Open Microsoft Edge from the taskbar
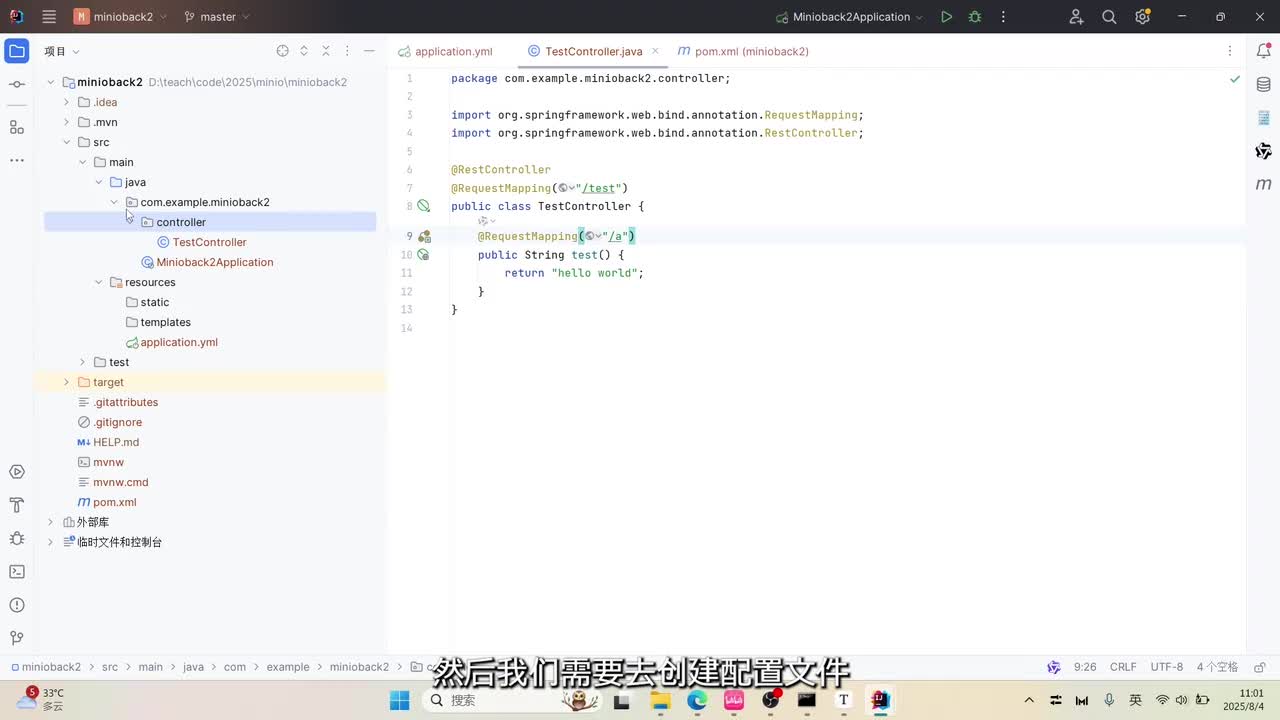Screen dimensions: 1280x720 point(697,700)
